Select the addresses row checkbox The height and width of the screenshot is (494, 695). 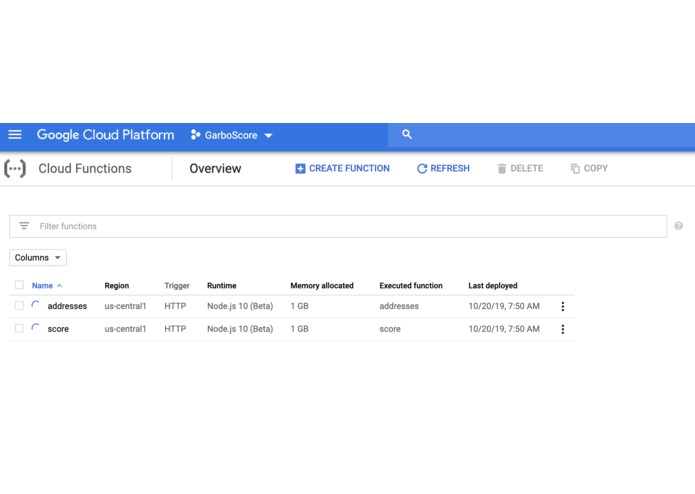click(19, 306)
